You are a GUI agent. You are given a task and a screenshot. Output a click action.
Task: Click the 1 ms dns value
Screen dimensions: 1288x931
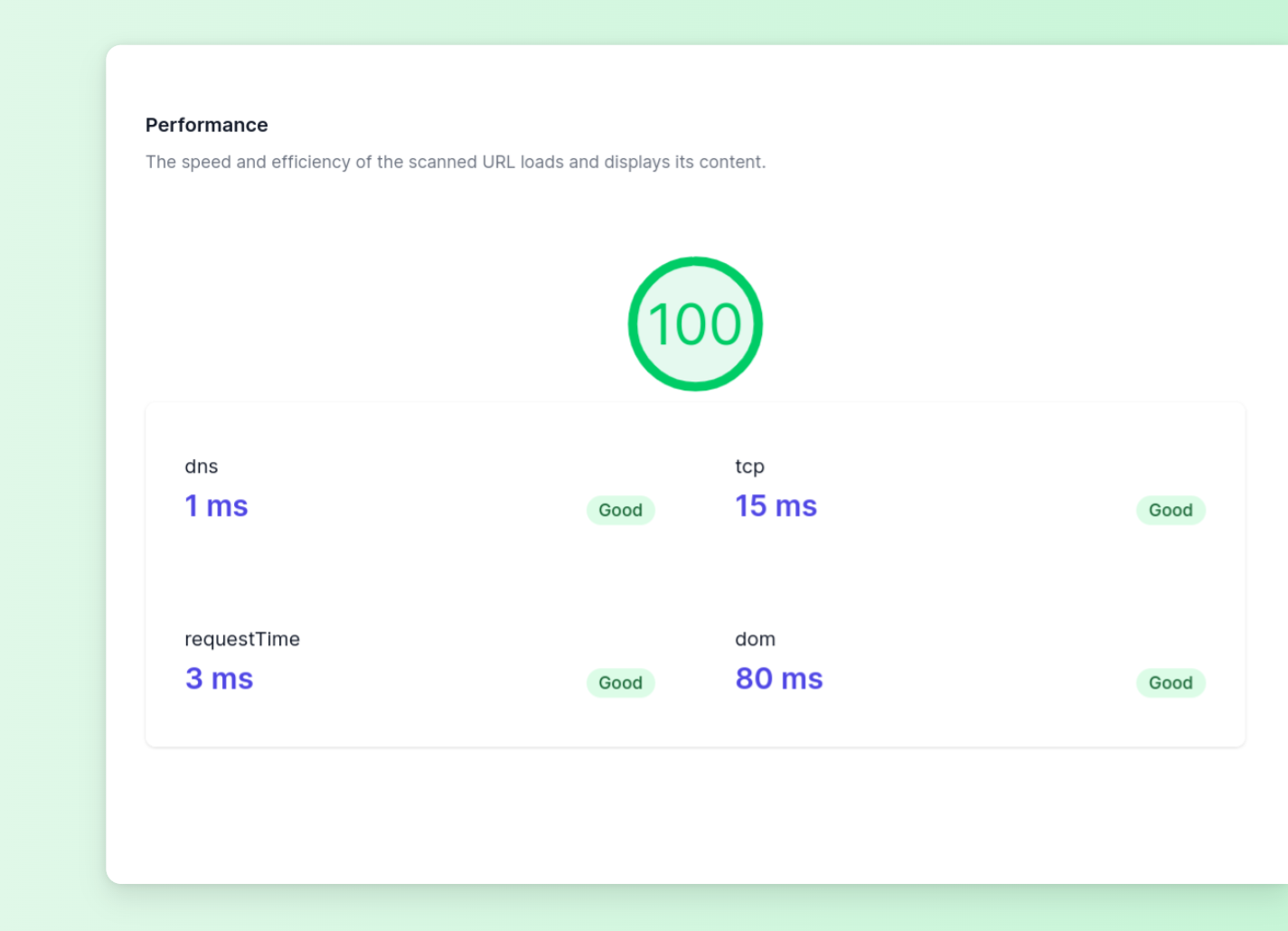(216, 506)
